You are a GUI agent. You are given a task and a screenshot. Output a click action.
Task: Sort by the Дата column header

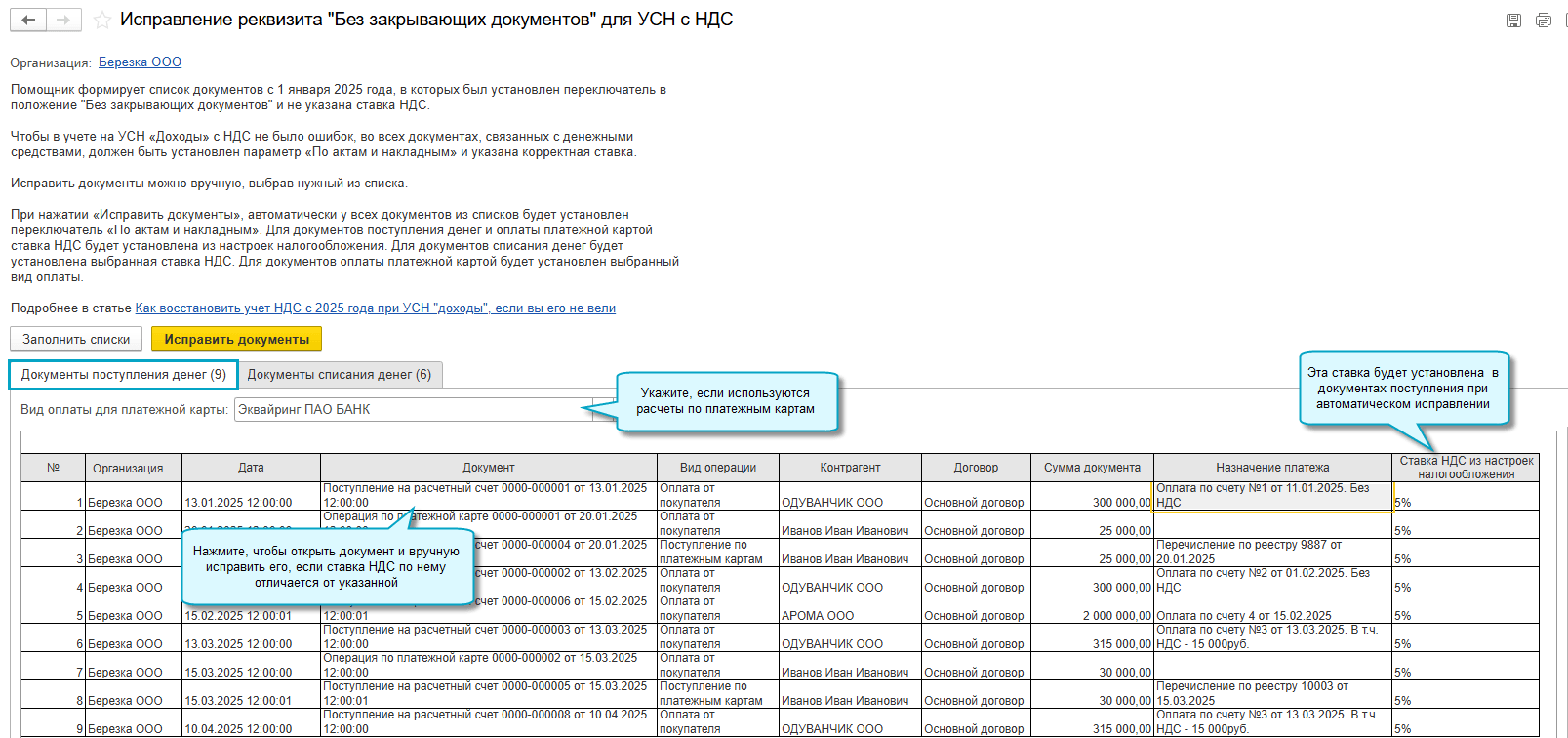(x=251, y=468)
